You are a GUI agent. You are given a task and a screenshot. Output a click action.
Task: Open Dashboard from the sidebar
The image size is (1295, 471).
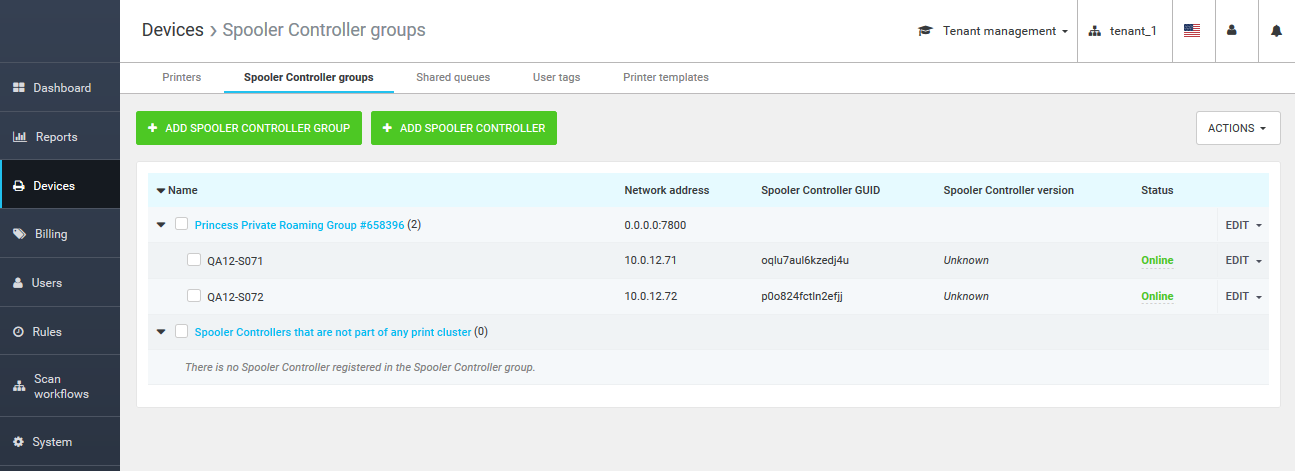tap(60, 88)
